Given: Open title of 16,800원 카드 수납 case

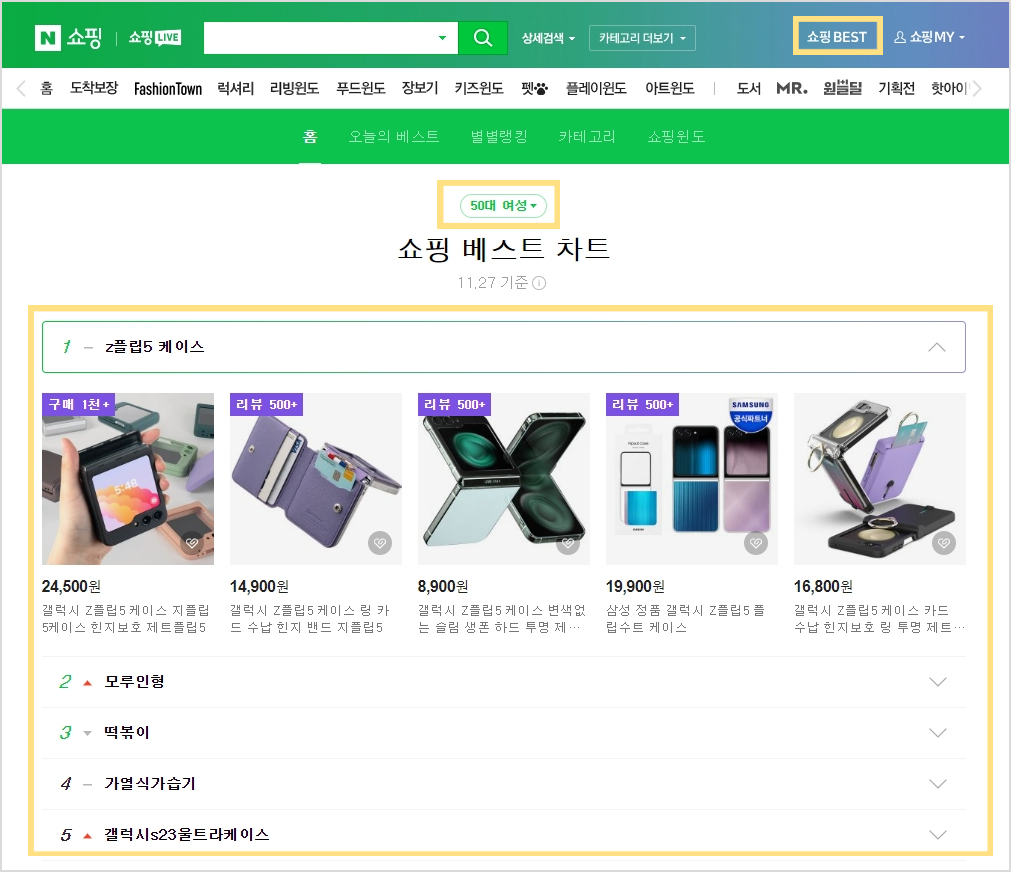Looking at the screenshot, I should pos(879,619).
